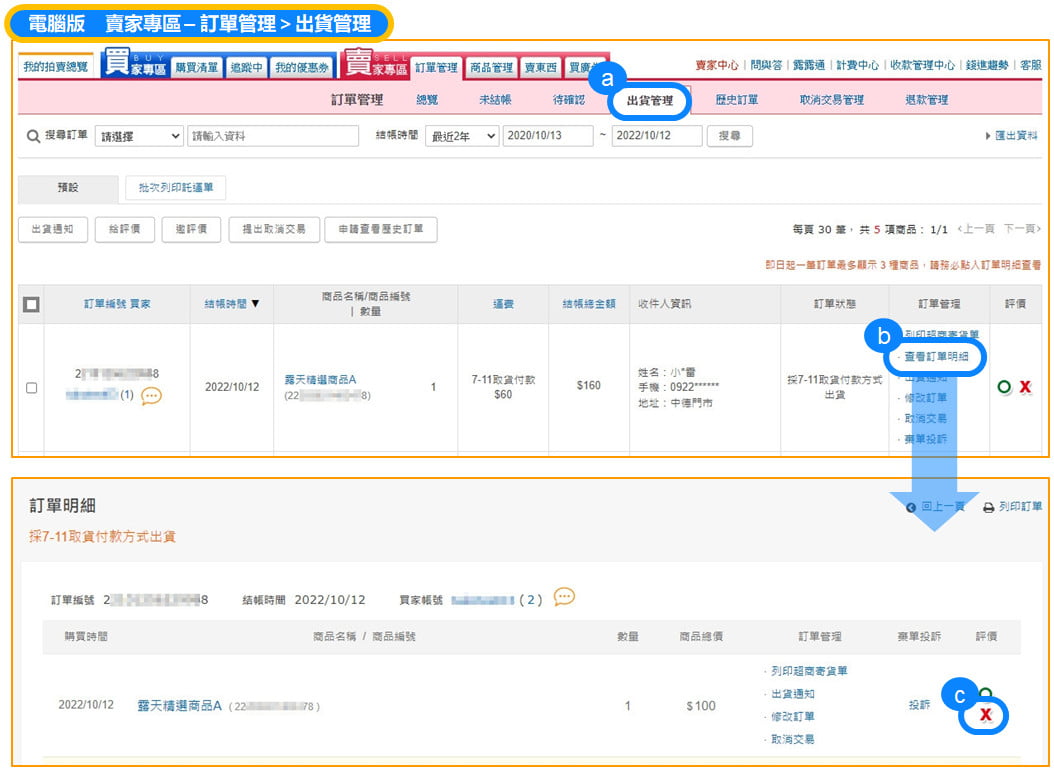Open the 請選擇 search type dropdown

click(139, 136)
